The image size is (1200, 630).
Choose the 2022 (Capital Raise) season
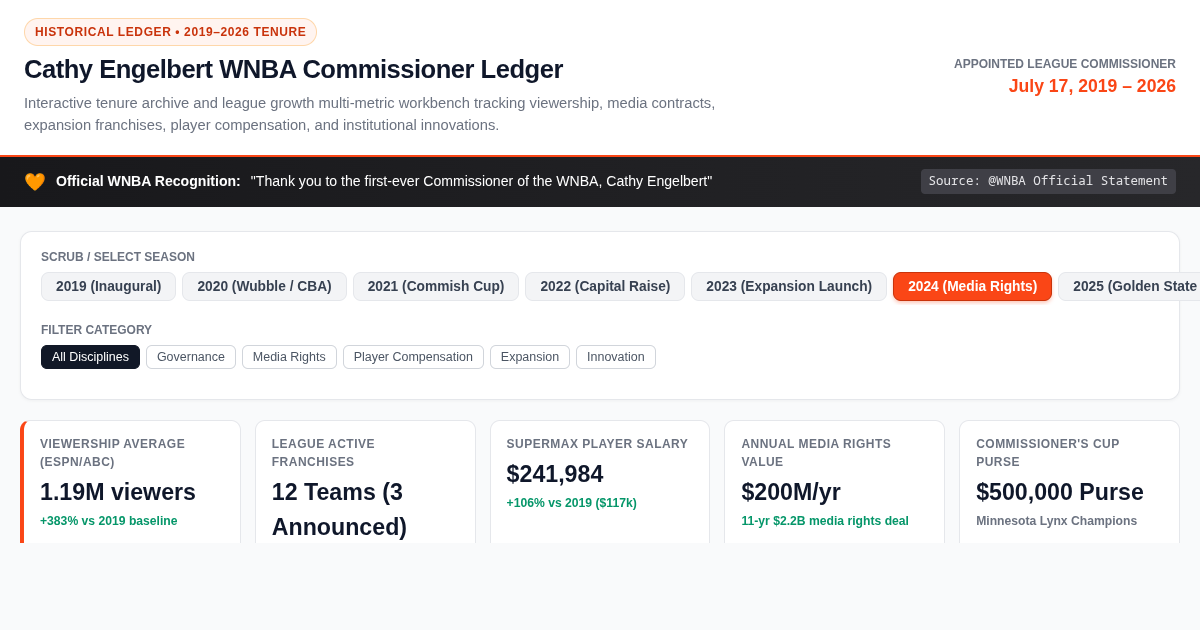pyautogui.click(x=605, y=286)
